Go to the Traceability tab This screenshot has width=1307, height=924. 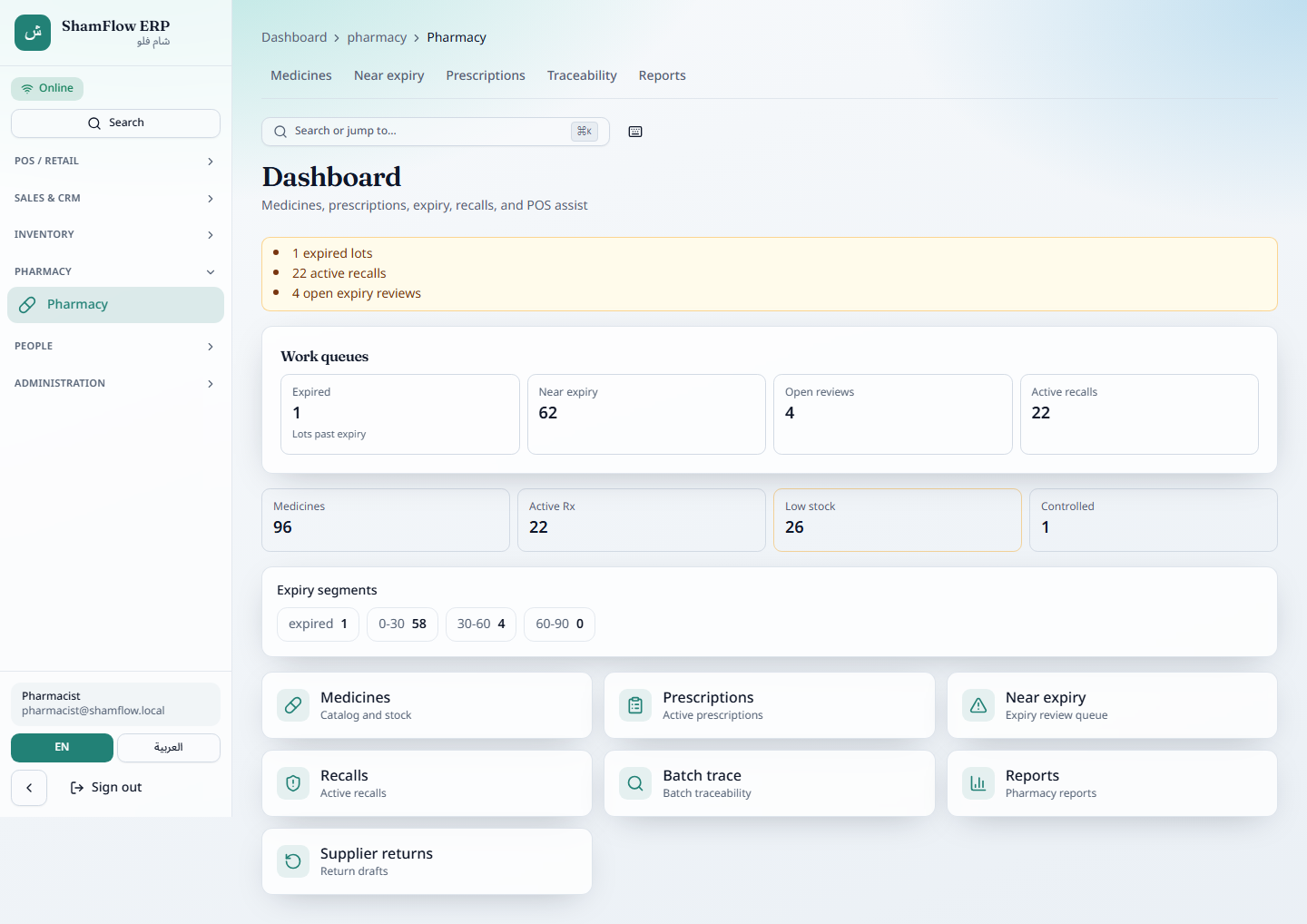(582, 75)
